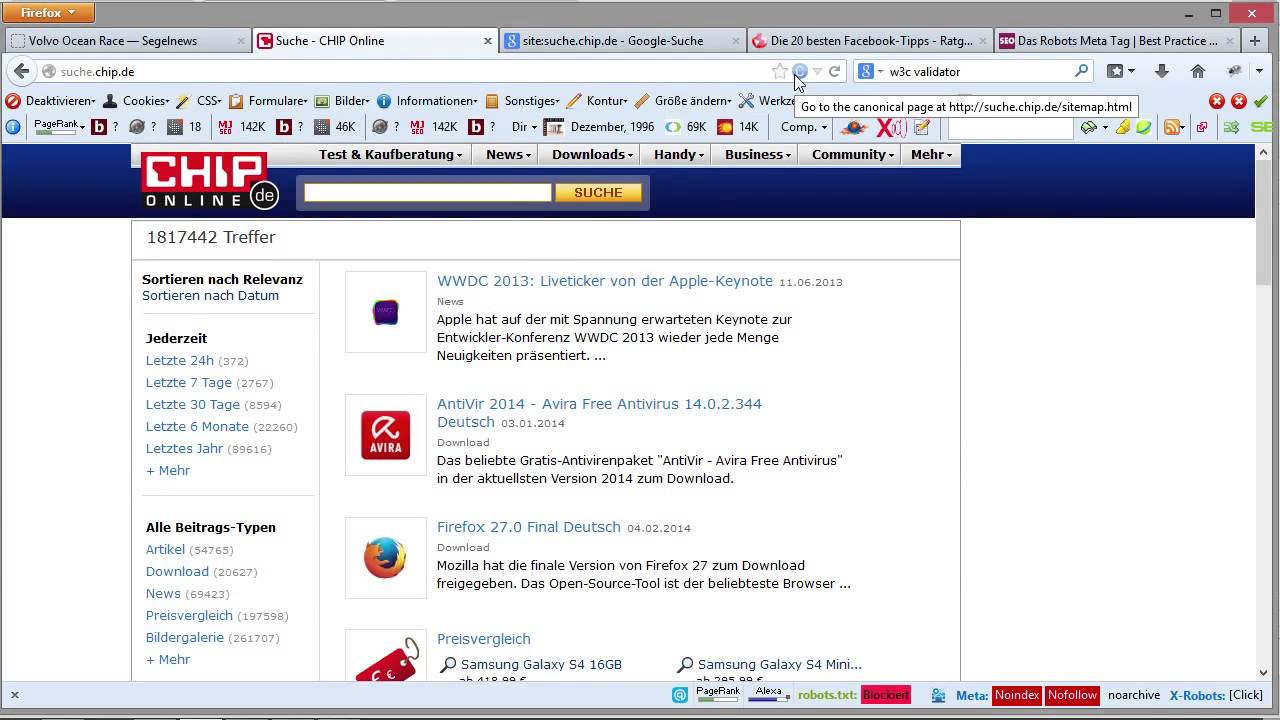The image size is (1280, 720).
Task: Click the Alexa rank bar in the status bar
Action: click(768, 695)
